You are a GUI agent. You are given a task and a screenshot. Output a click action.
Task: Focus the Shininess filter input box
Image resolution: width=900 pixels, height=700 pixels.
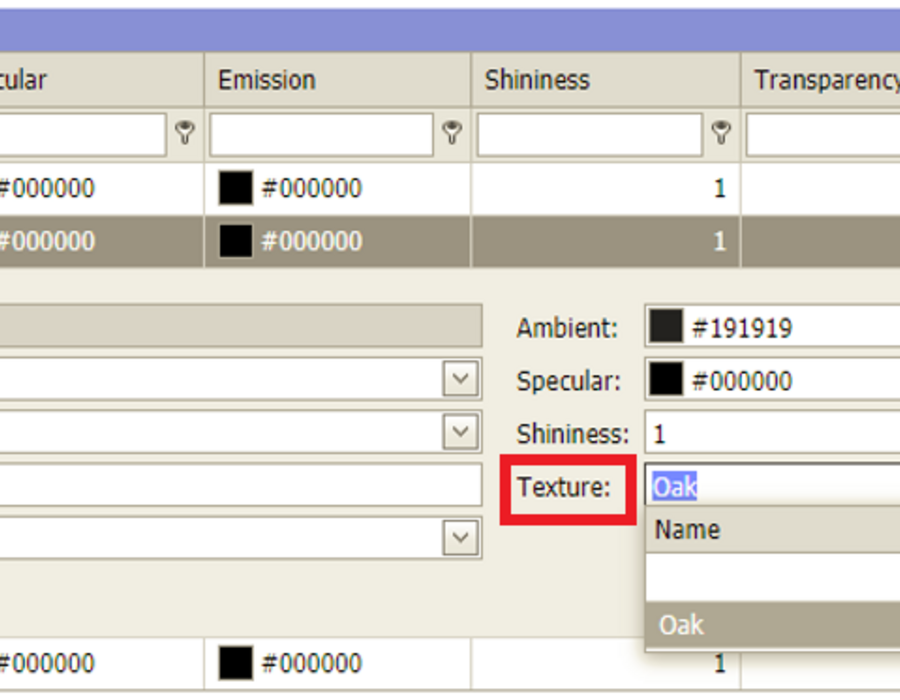coord(589,134)
